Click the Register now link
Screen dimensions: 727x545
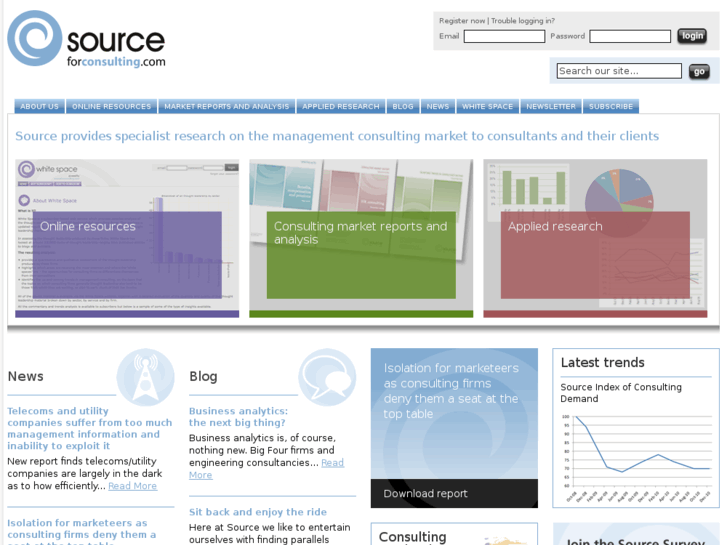[x=462, y=21]
